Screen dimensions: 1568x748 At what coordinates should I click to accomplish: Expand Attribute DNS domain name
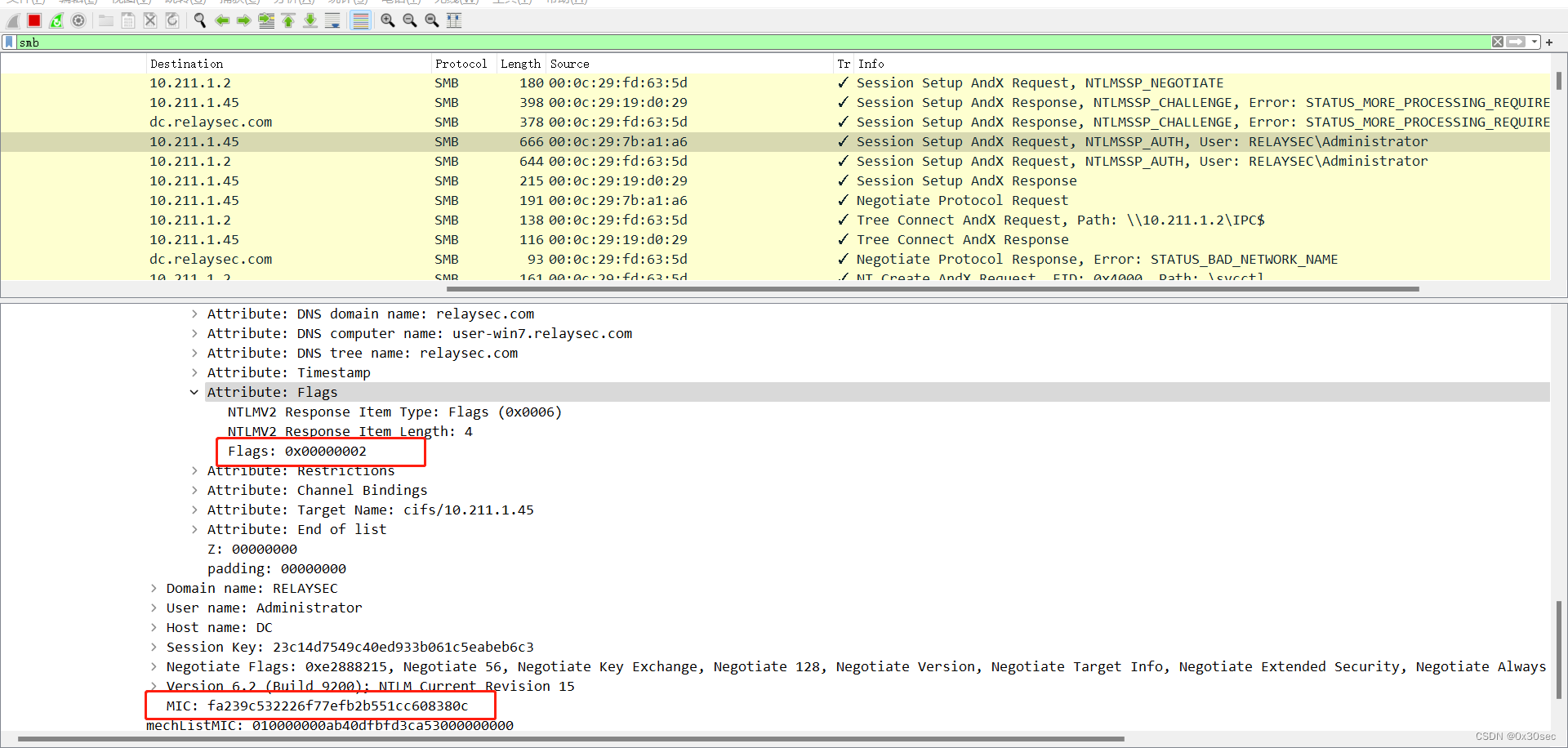(194, 314)
